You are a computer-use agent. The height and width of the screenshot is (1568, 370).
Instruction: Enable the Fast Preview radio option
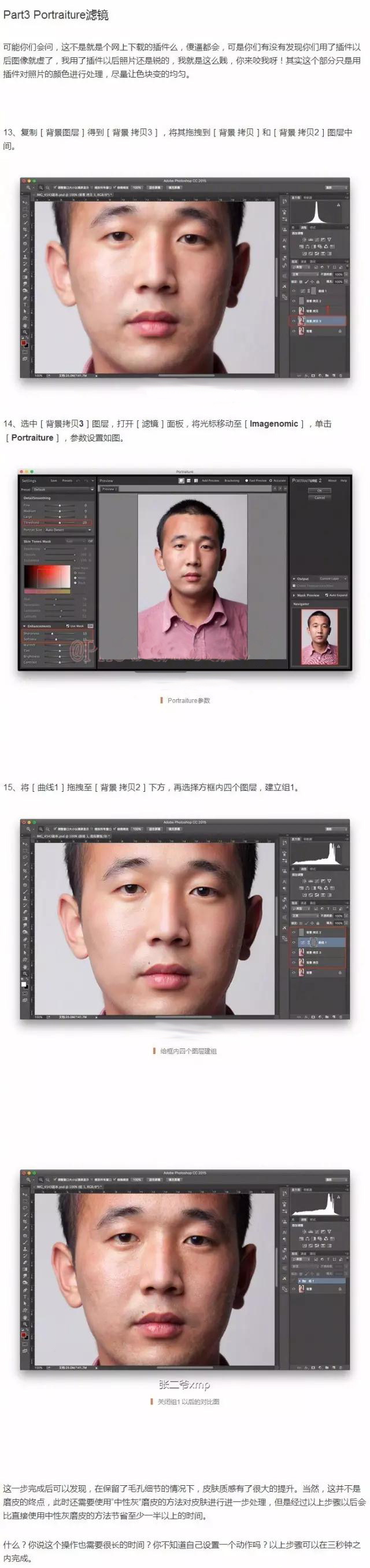click(x=247, y=480)
